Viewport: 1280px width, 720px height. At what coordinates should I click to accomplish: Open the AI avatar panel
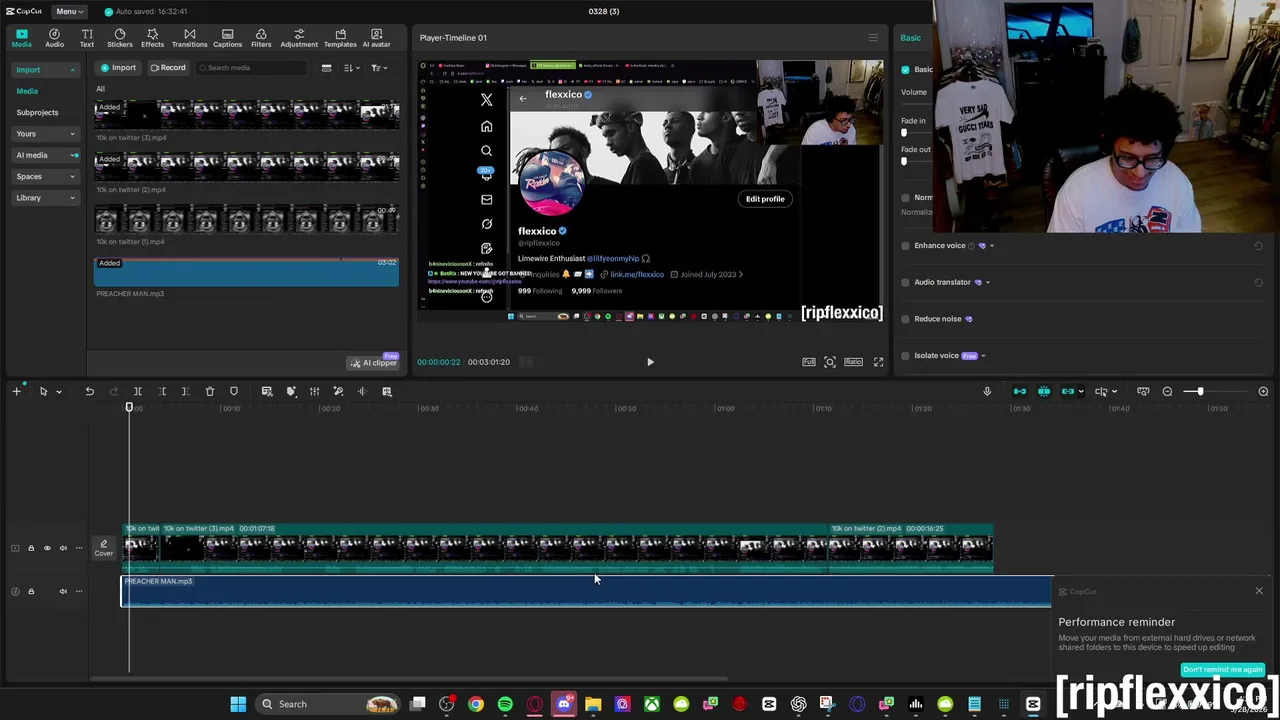click(376, 38)
